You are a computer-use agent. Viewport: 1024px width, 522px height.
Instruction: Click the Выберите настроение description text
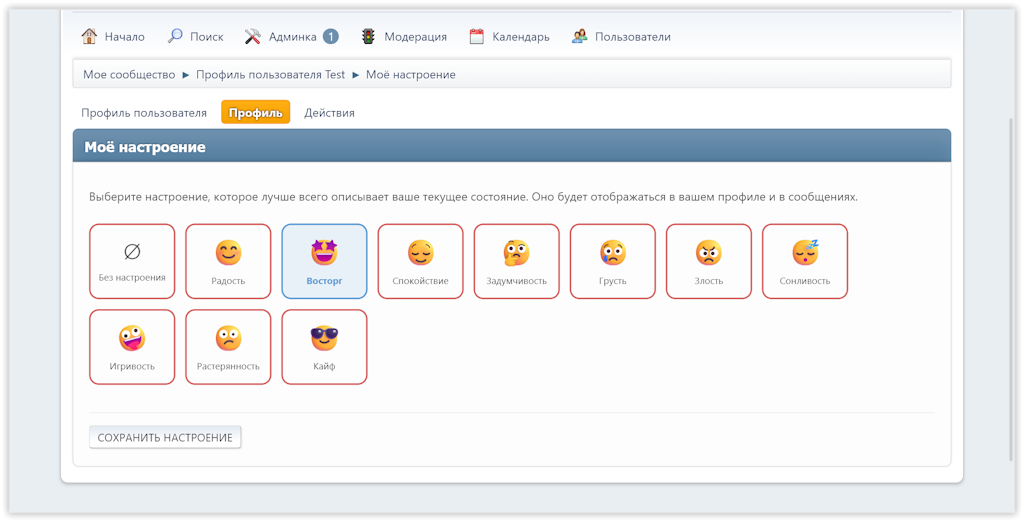[473, 197]
